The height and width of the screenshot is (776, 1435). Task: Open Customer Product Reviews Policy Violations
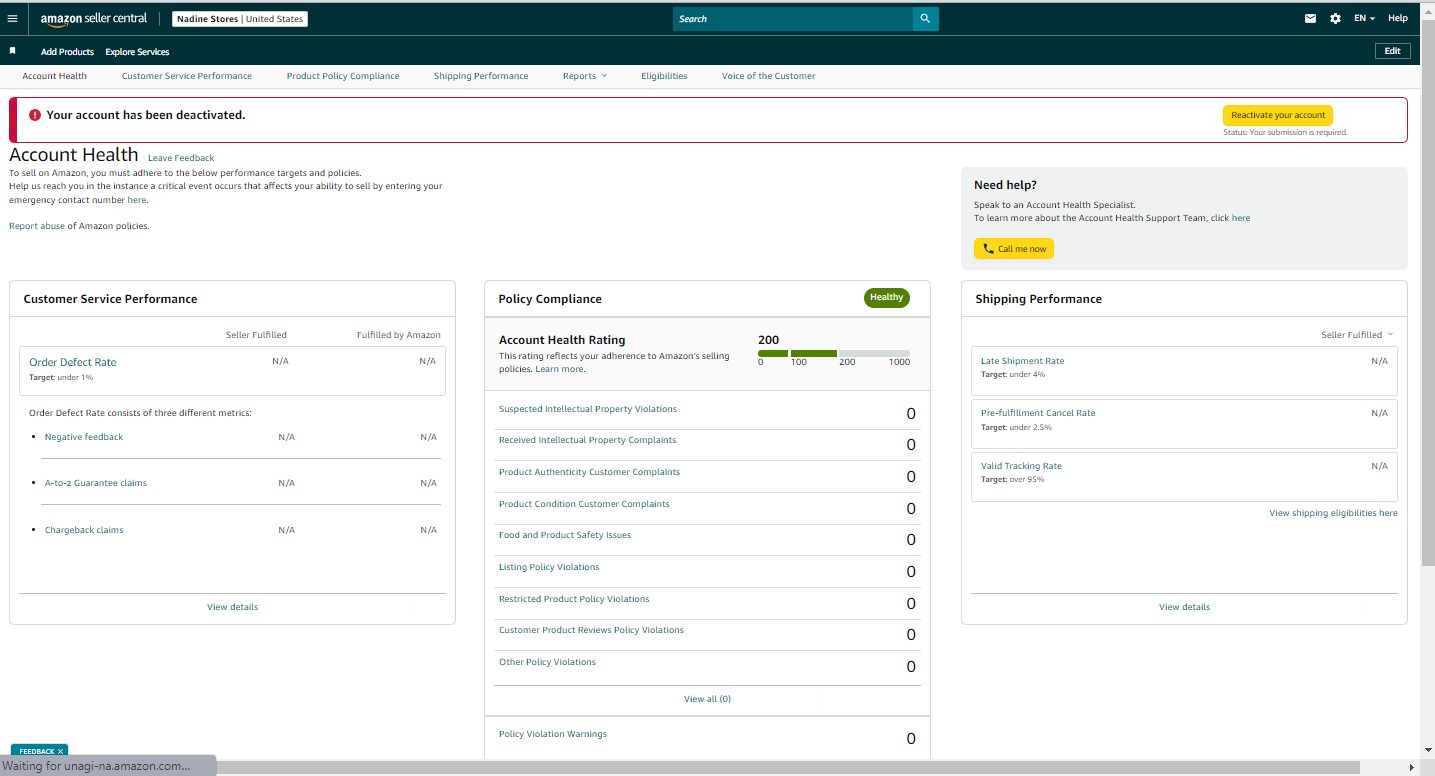coord(591,630)
